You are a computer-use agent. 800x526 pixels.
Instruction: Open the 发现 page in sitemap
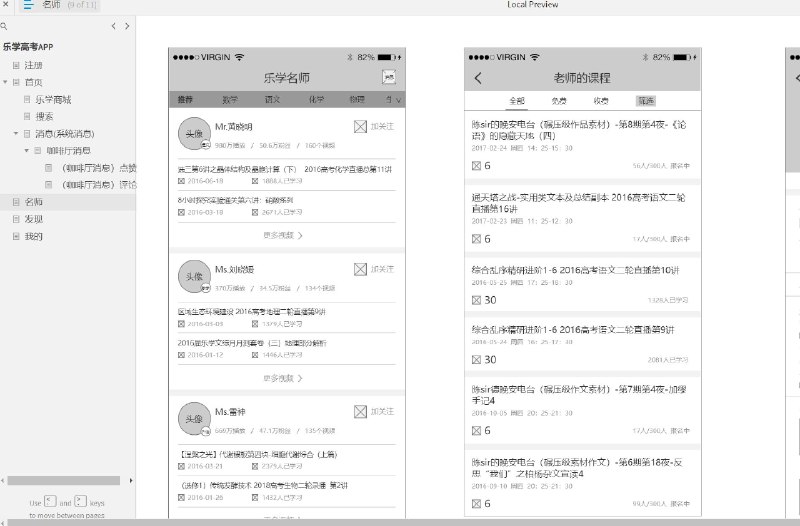pos(33,219)
